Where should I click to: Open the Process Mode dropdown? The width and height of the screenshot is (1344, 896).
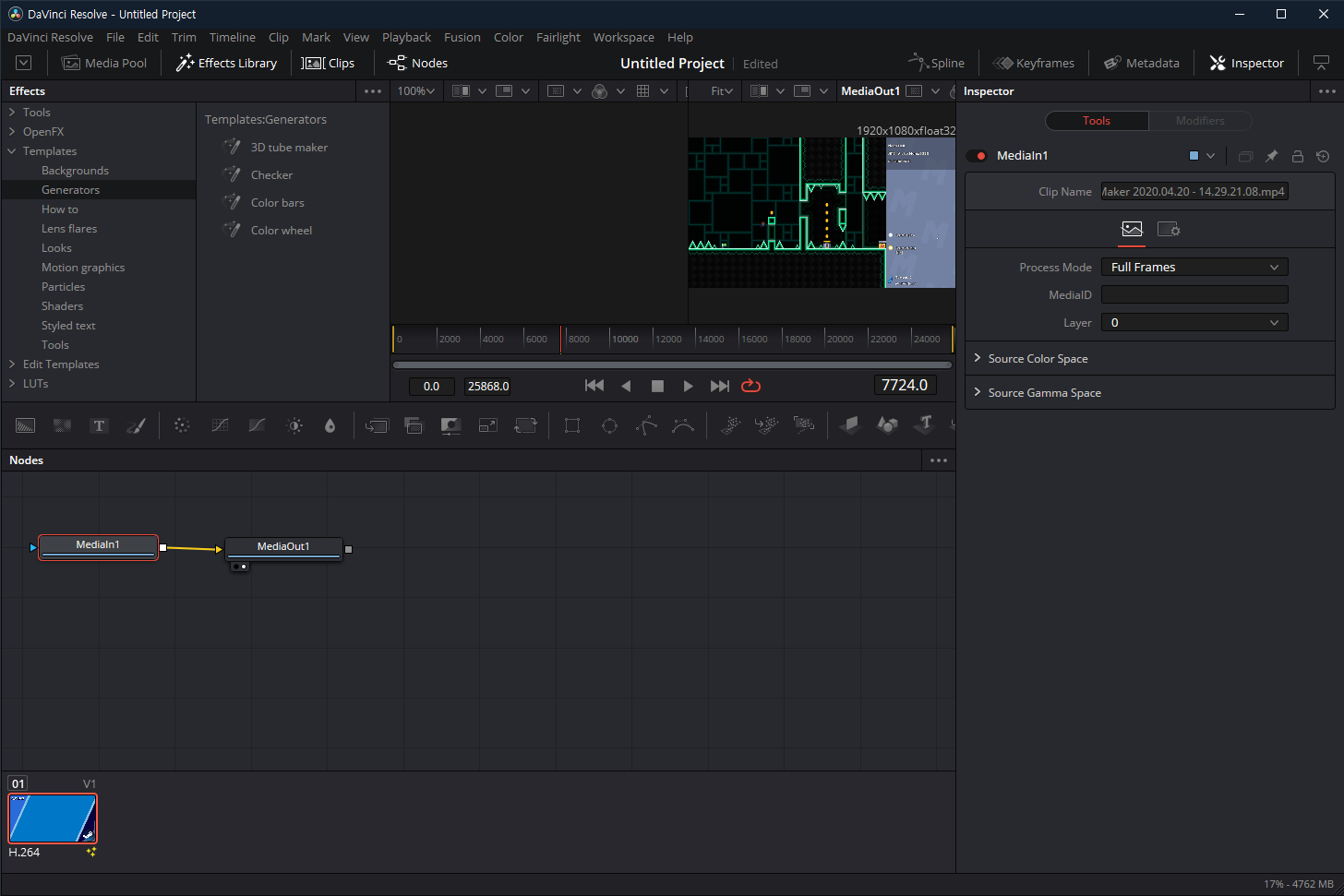click(1194, 267)
